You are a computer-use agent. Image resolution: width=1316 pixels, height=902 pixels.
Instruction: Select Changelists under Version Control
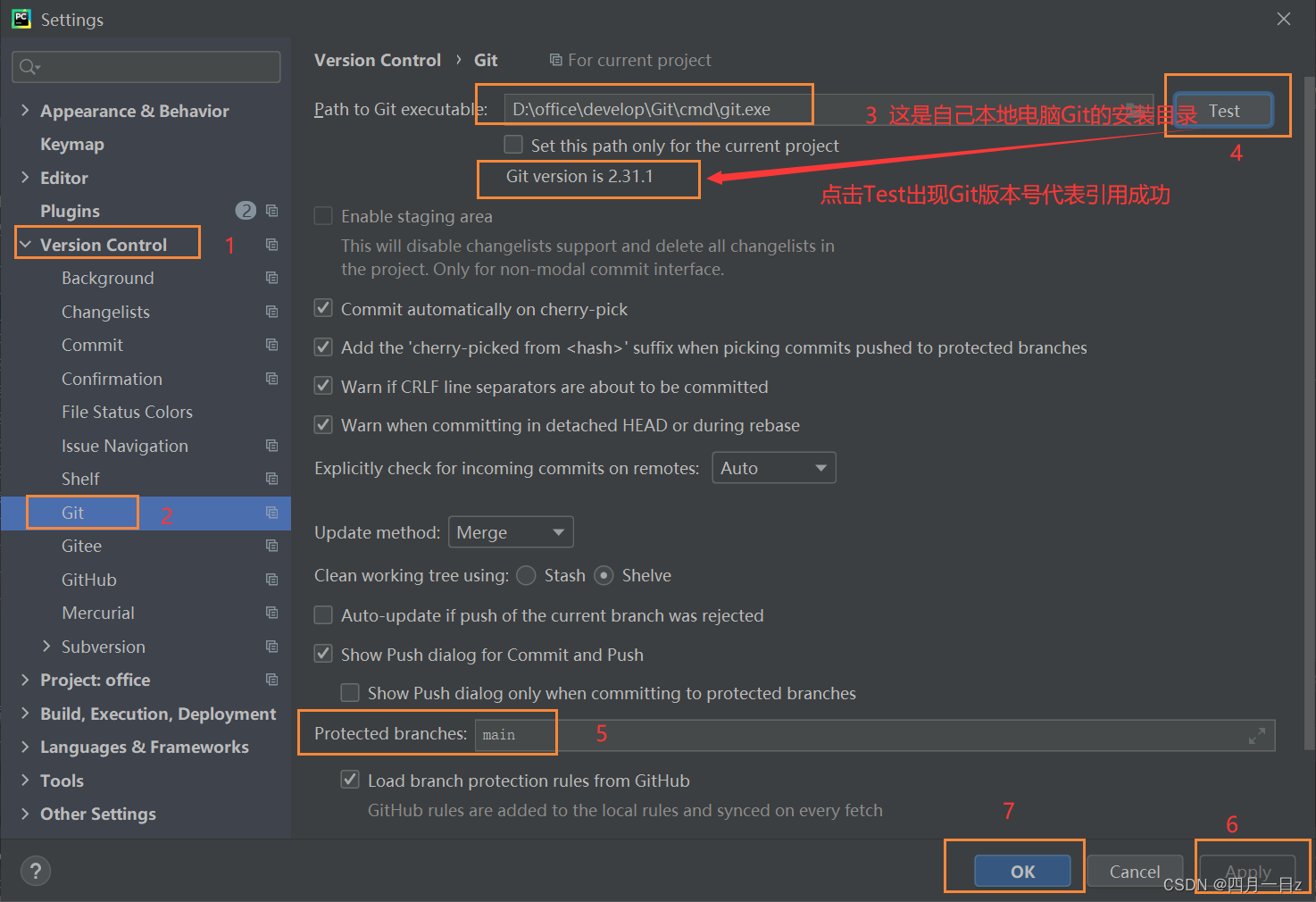105,312
